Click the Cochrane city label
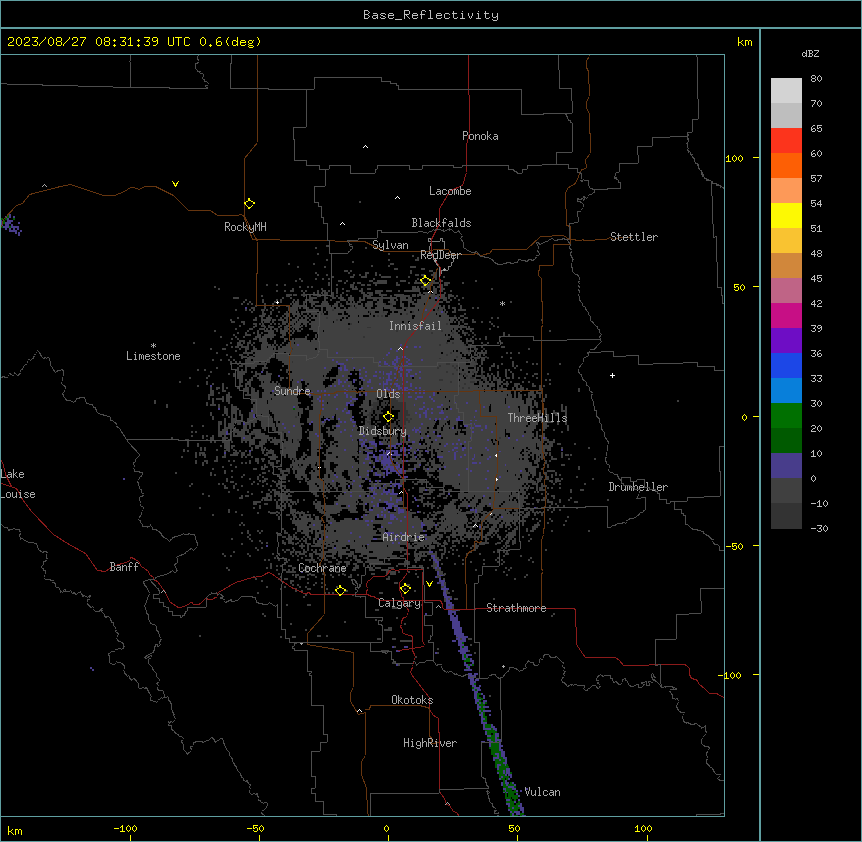Viewport: 862px width, 842px height. tap(322, 568)
